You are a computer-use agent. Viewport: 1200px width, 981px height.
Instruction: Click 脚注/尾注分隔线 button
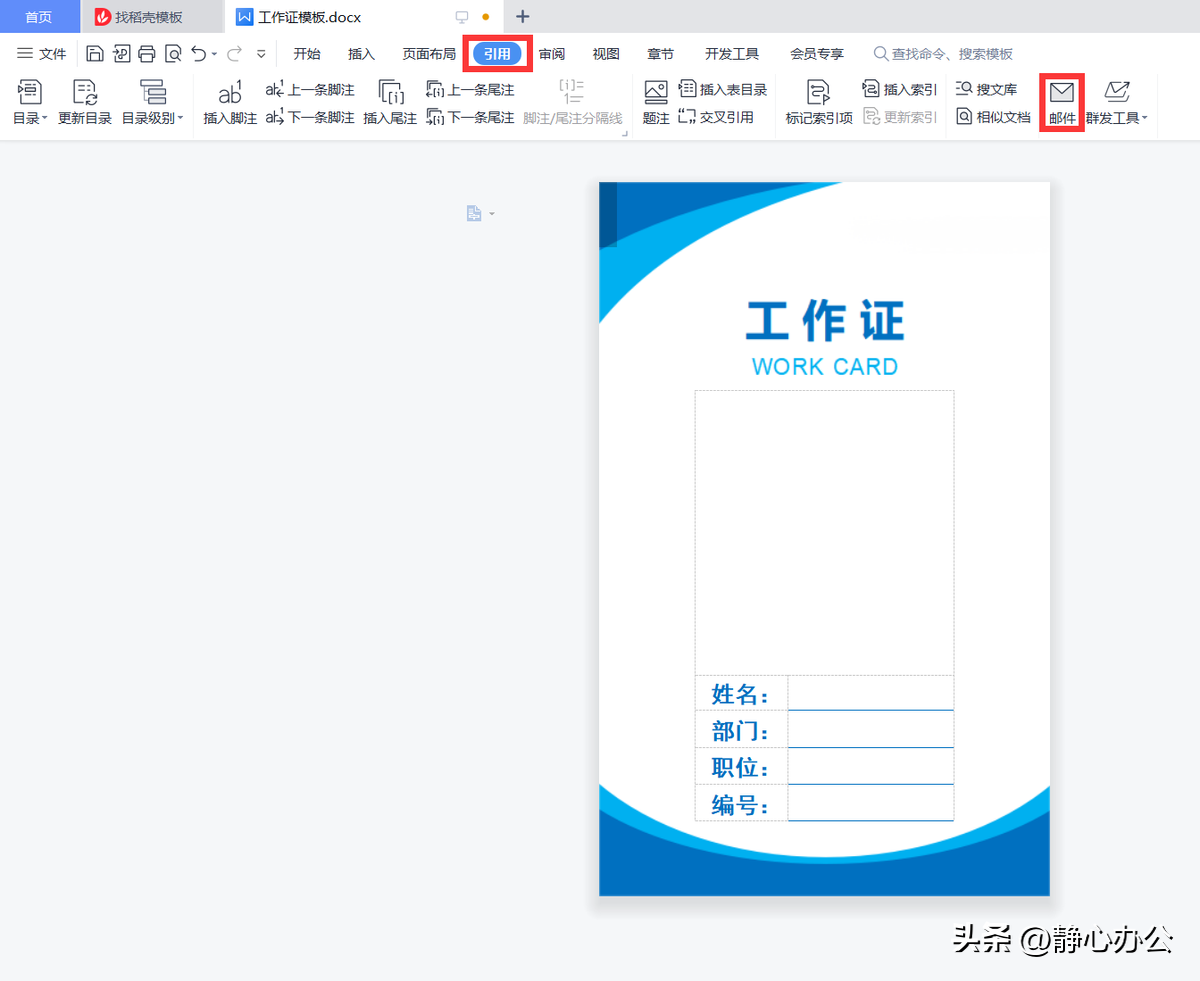[573, 103]
